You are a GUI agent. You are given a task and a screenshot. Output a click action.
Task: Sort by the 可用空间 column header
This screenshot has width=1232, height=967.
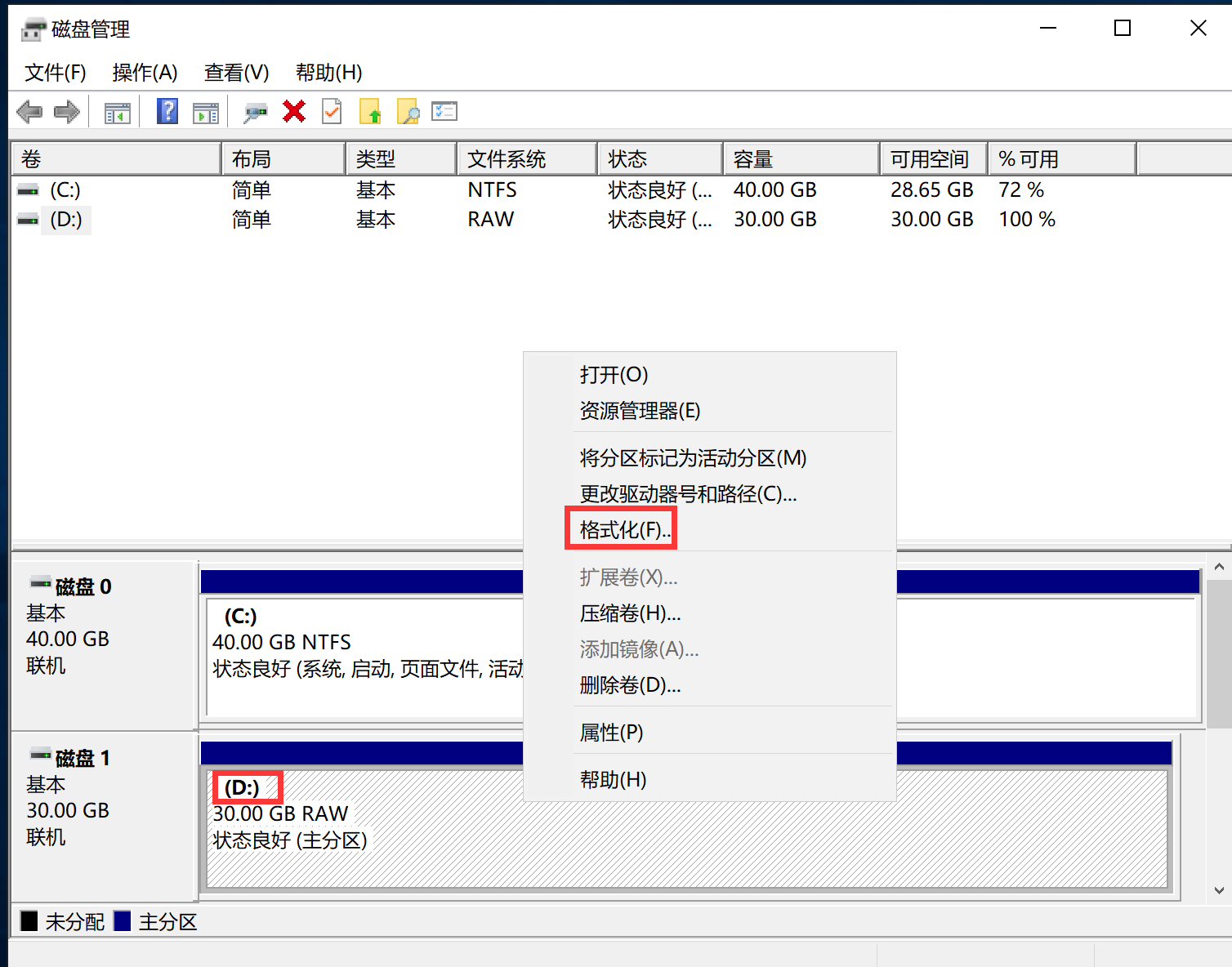coord(934,158)
